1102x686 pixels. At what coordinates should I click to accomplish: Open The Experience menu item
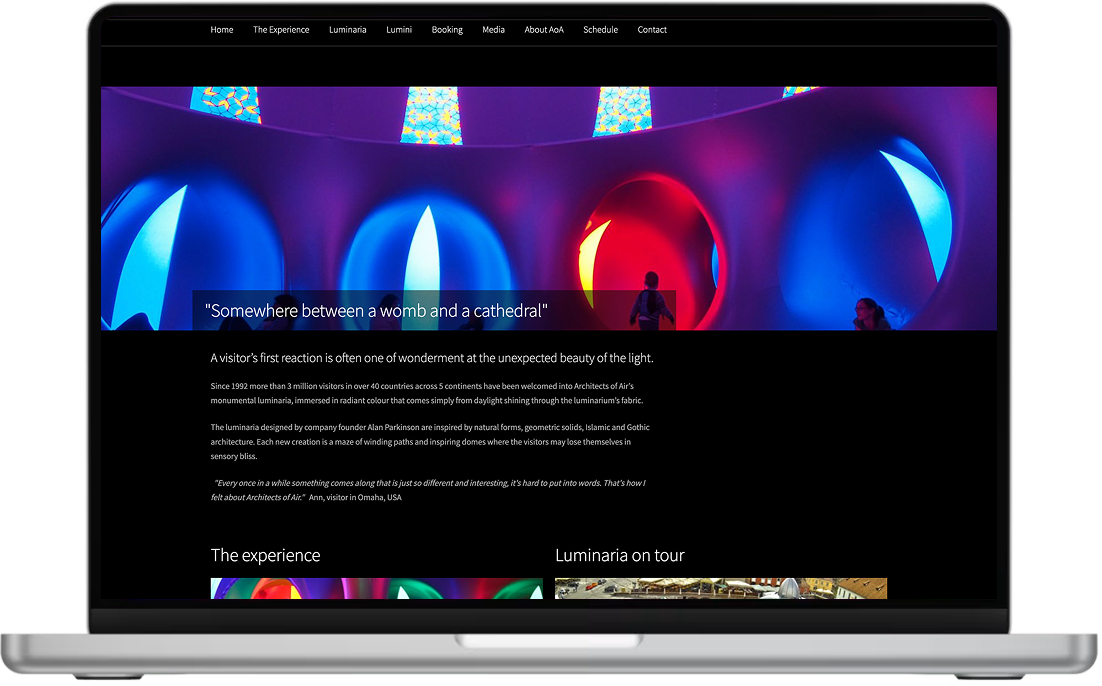point(281,30)
